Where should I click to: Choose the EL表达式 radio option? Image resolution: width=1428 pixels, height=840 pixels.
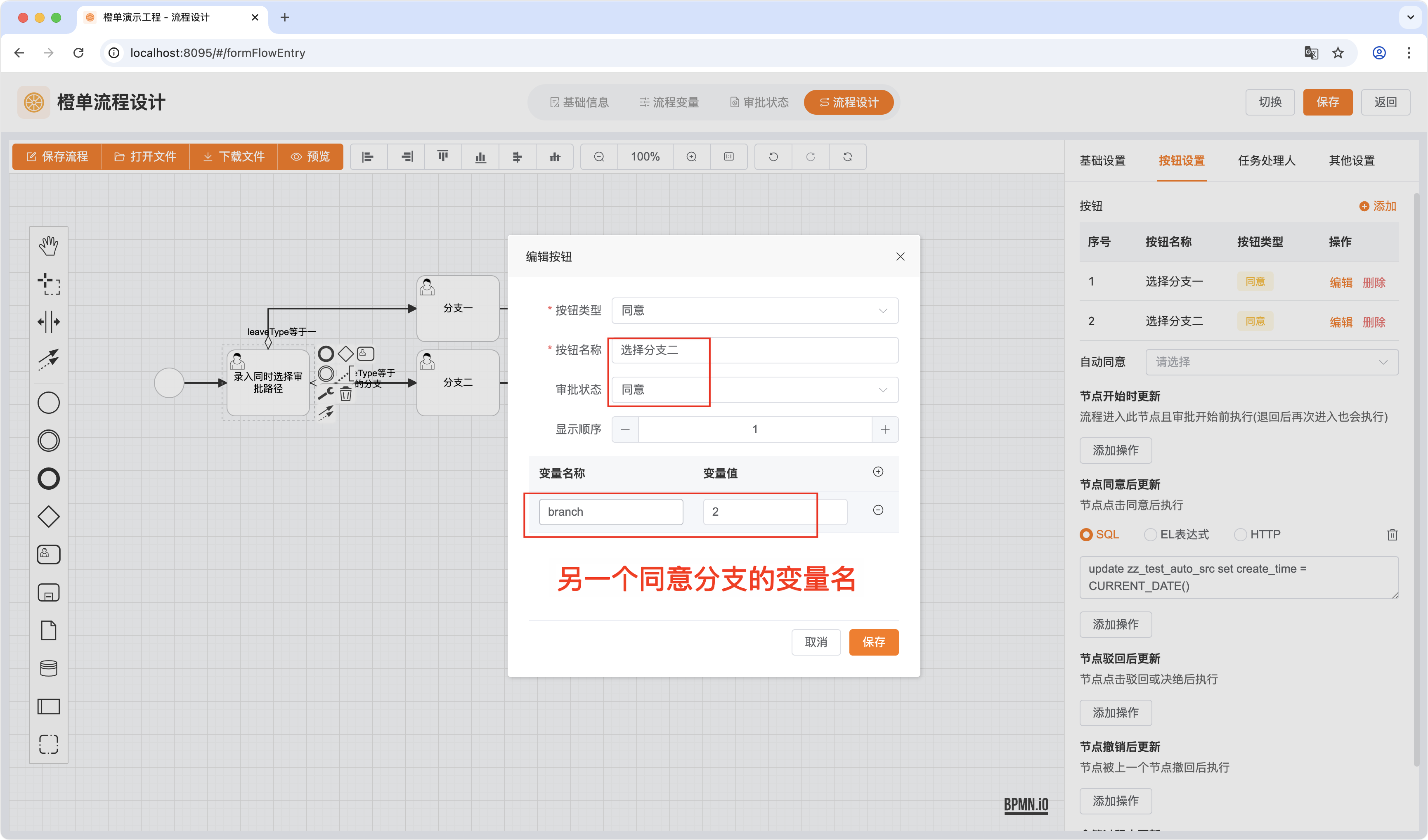pyautogui.click(x=1150, y=535)
